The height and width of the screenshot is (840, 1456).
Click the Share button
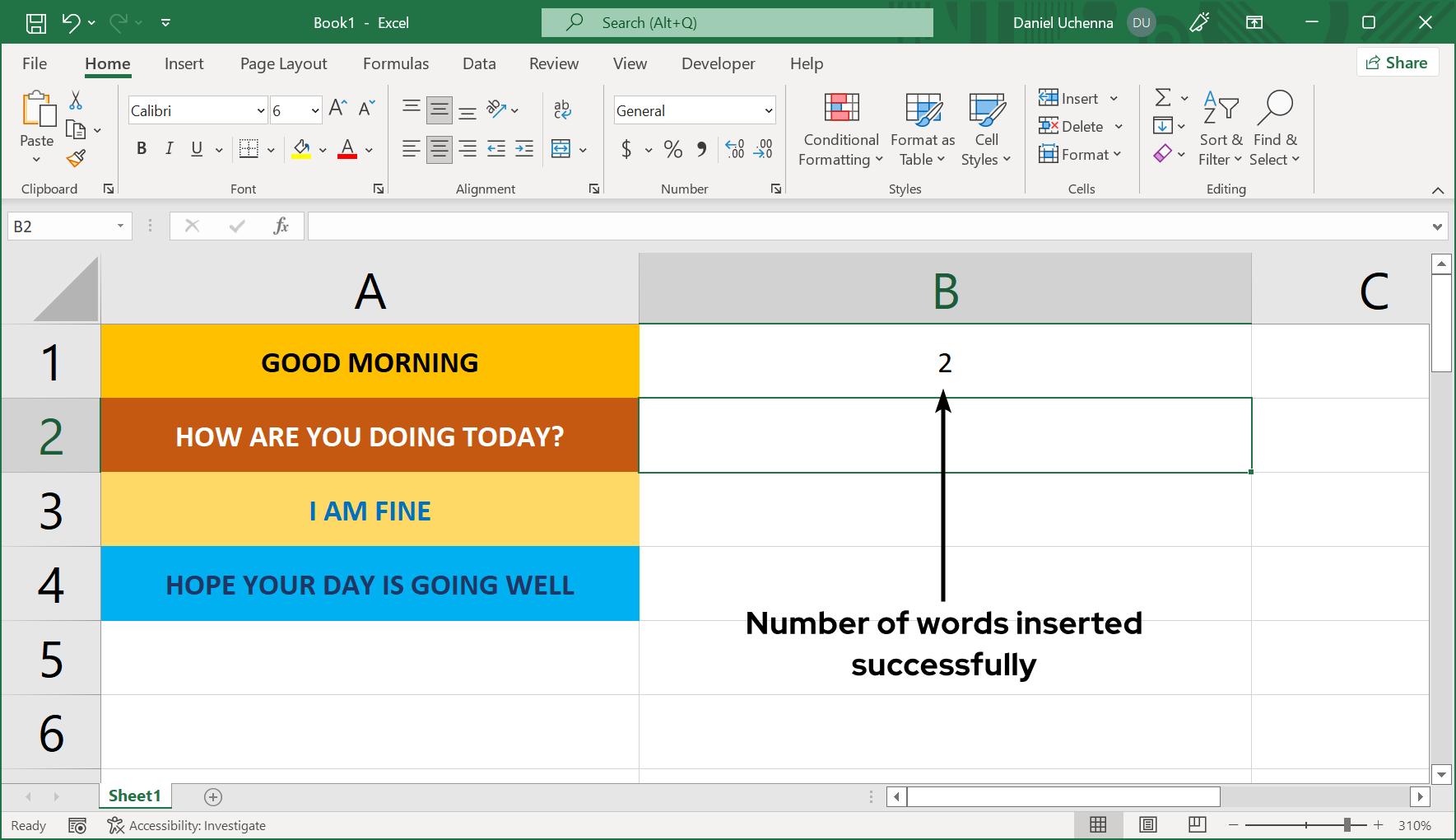tap(1397, 62)
